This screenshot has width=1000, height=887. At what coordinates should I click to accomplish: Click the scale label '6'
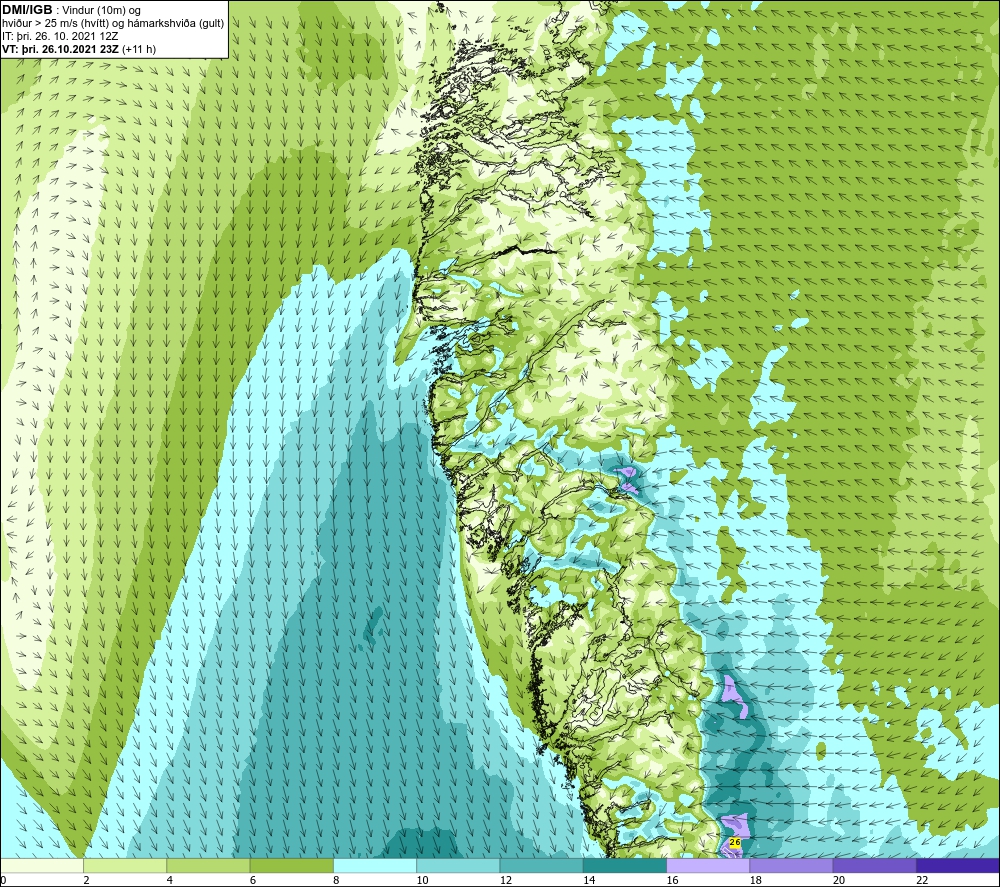[x=253, y=880]
